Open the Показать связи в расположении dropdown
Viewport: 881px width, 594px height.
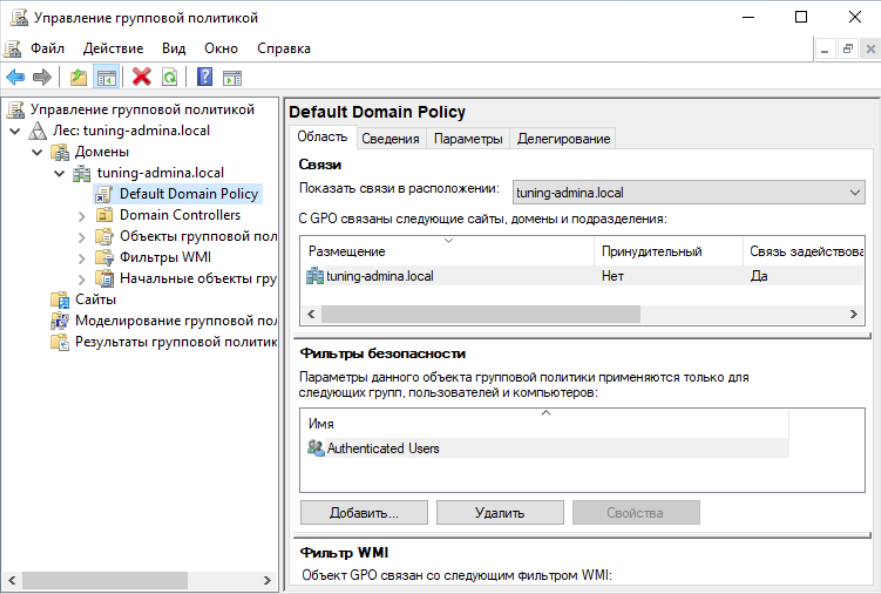(x=688, y=192)
